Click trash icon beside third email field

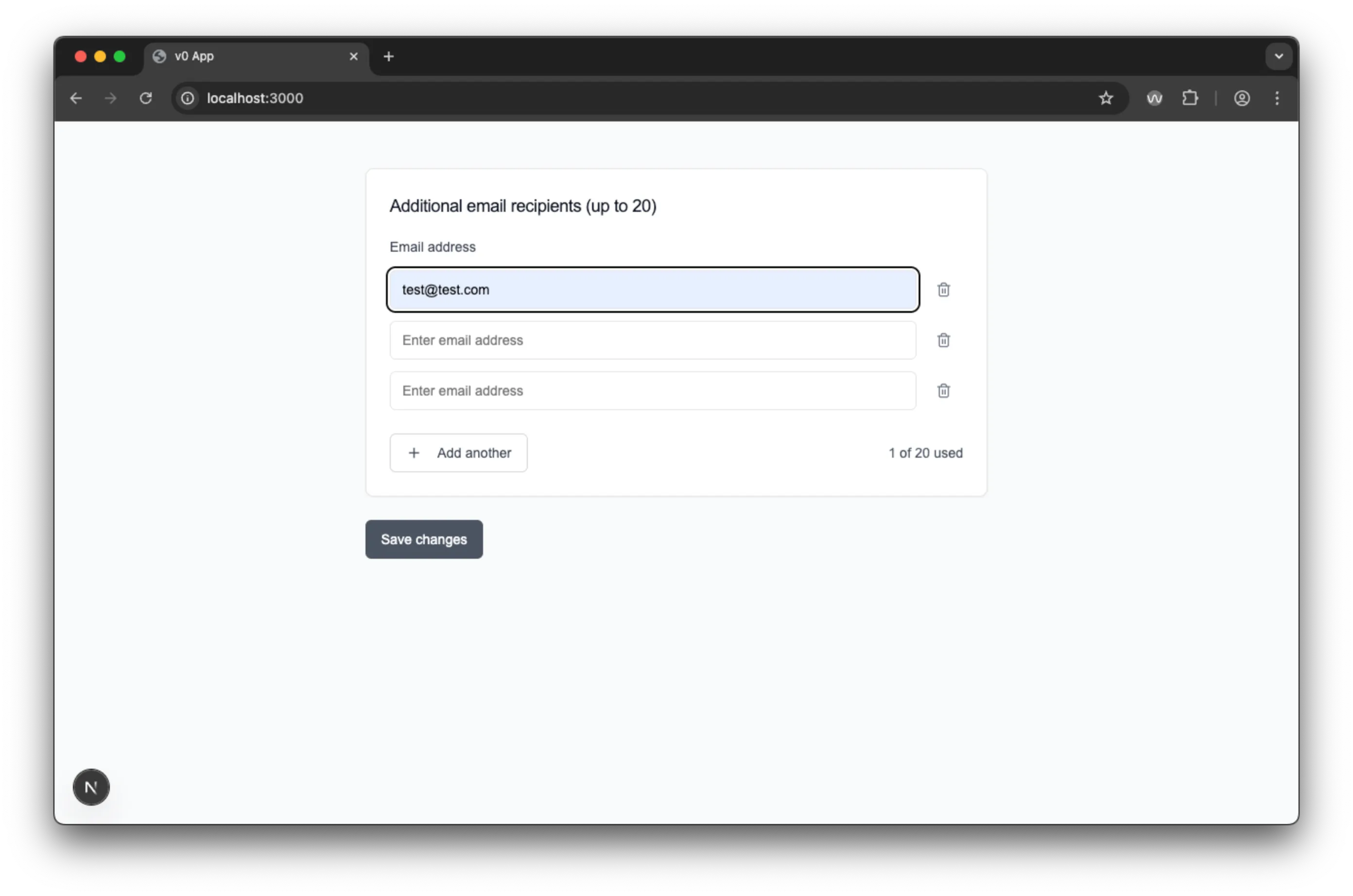pos(943,391)
